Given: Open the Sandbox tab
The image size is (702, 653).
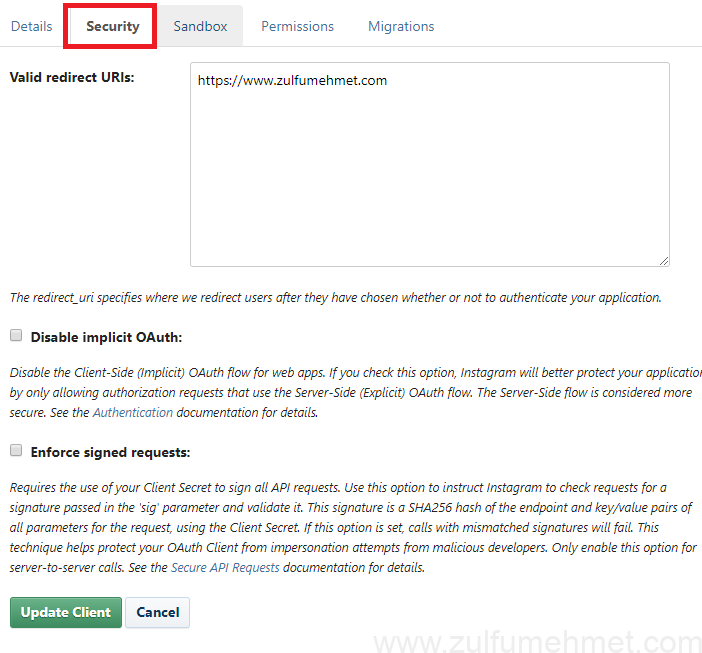Looking at the screenshot, I should click(x=200, y=26).
